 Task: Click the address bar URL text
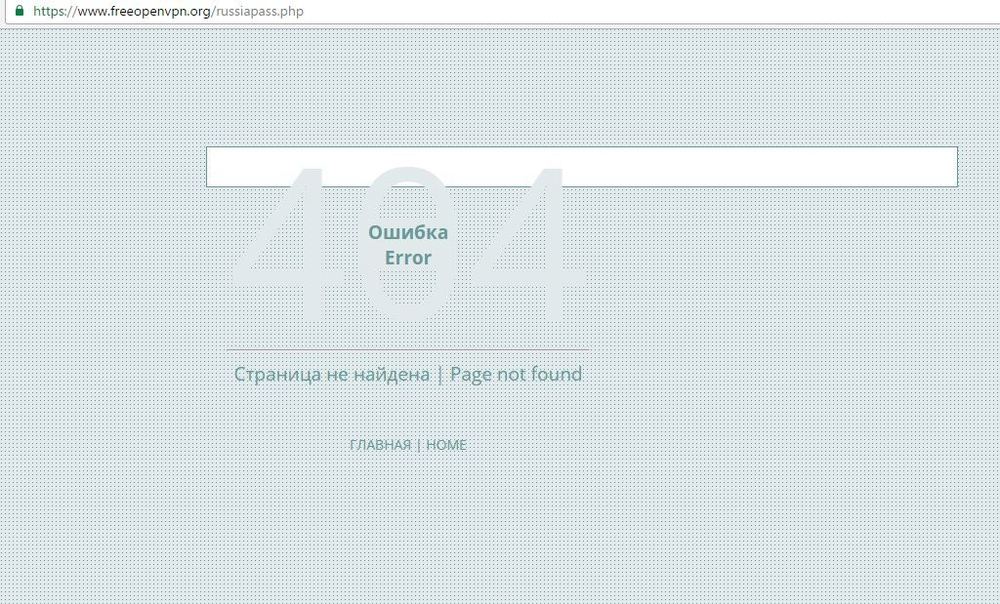(168, 11)
